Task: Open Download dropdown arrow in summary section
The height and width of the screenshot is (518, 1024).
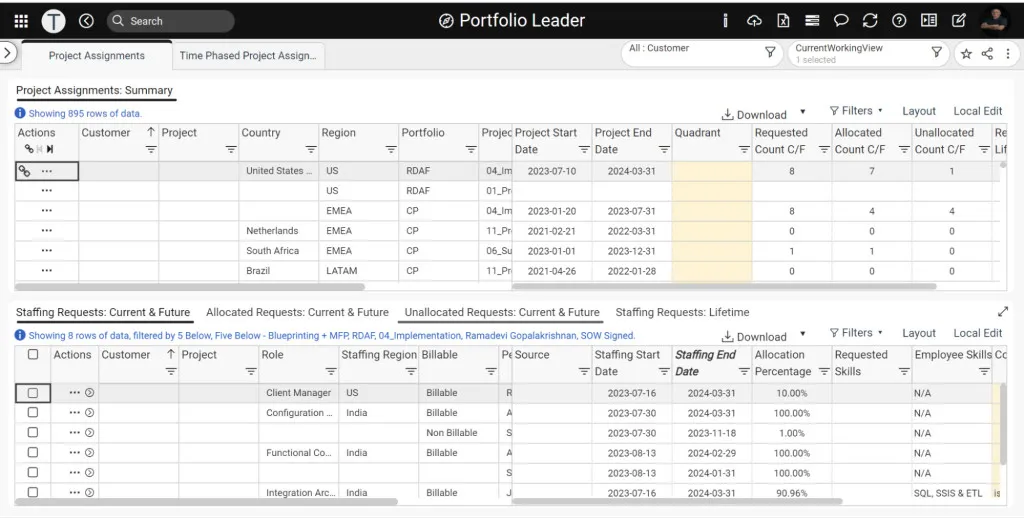Action: coord(803,112)
